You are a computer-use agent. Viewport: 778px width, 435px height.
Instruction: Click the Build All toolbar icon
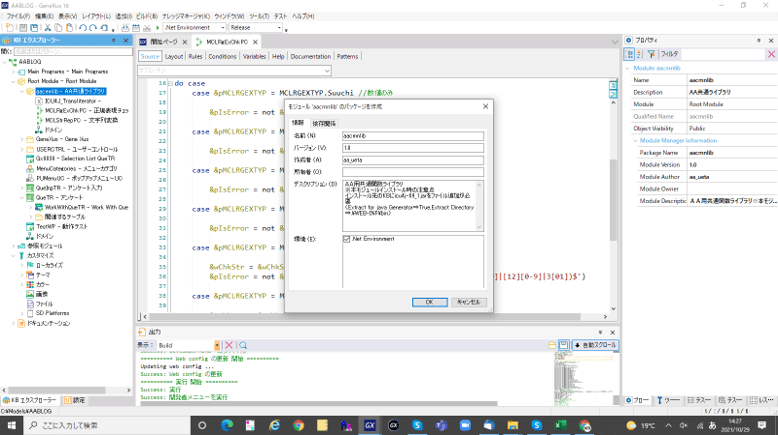(x=125, y=28)
